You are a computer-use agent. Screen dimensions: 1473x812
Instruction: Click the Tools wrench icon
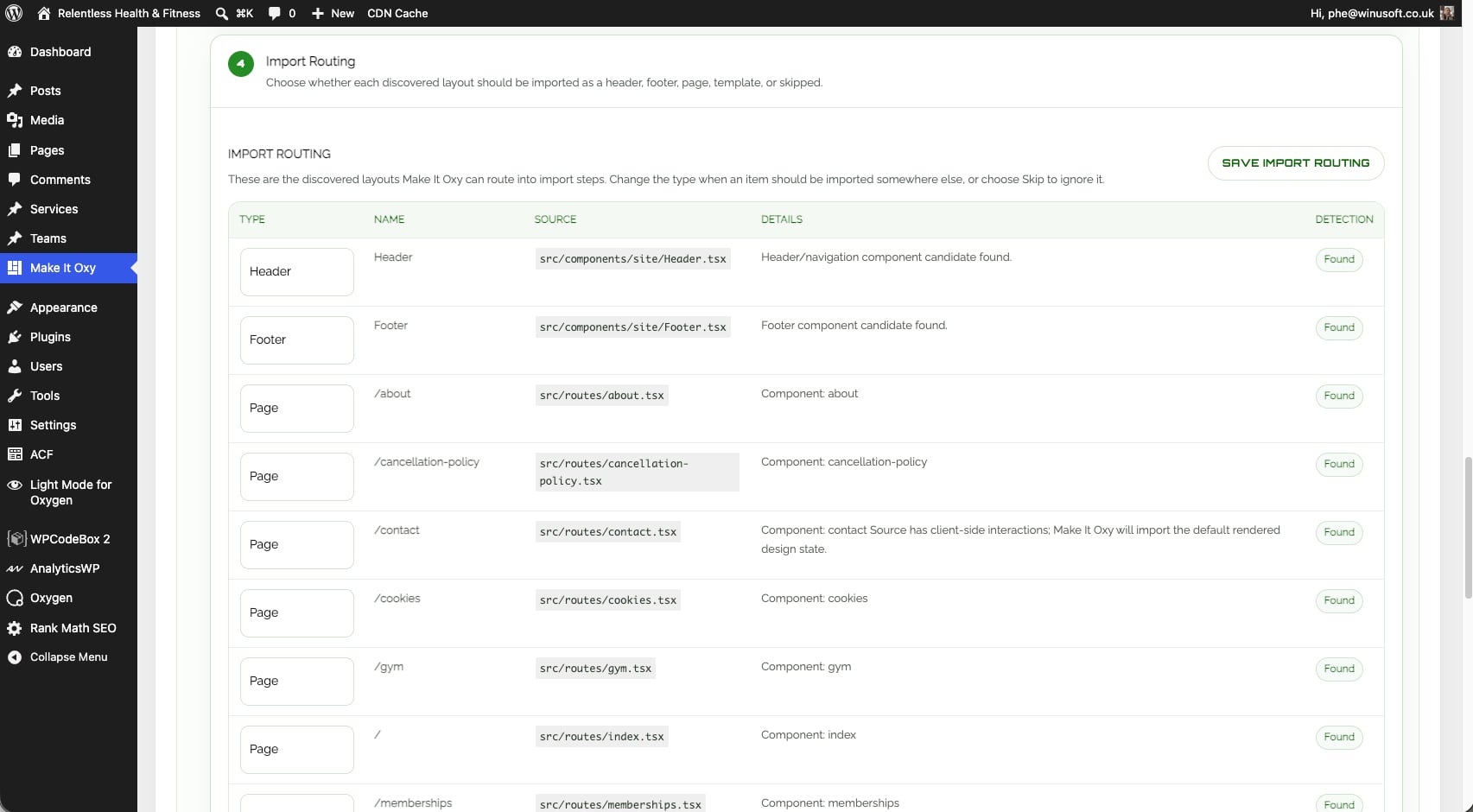point(15,396)
